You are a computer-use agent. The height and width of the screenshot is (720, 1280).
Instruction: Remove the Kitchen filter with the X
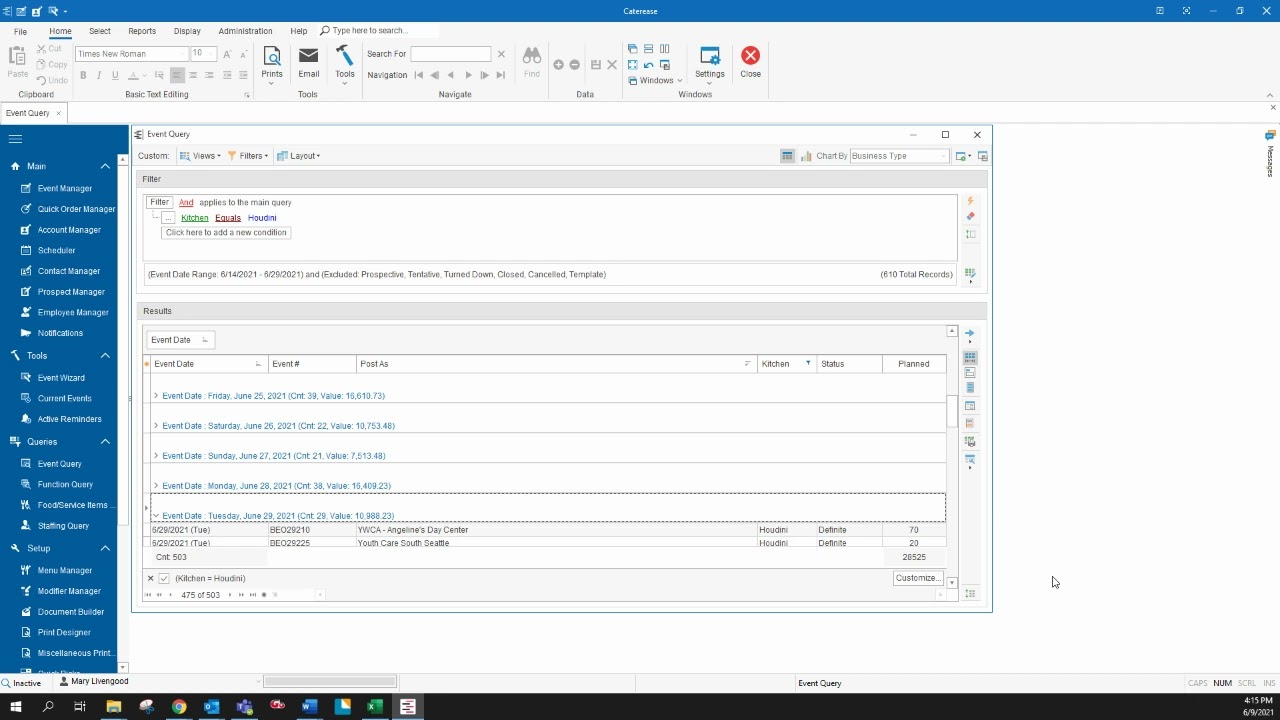pyautogui.click(x=151, y=578)
